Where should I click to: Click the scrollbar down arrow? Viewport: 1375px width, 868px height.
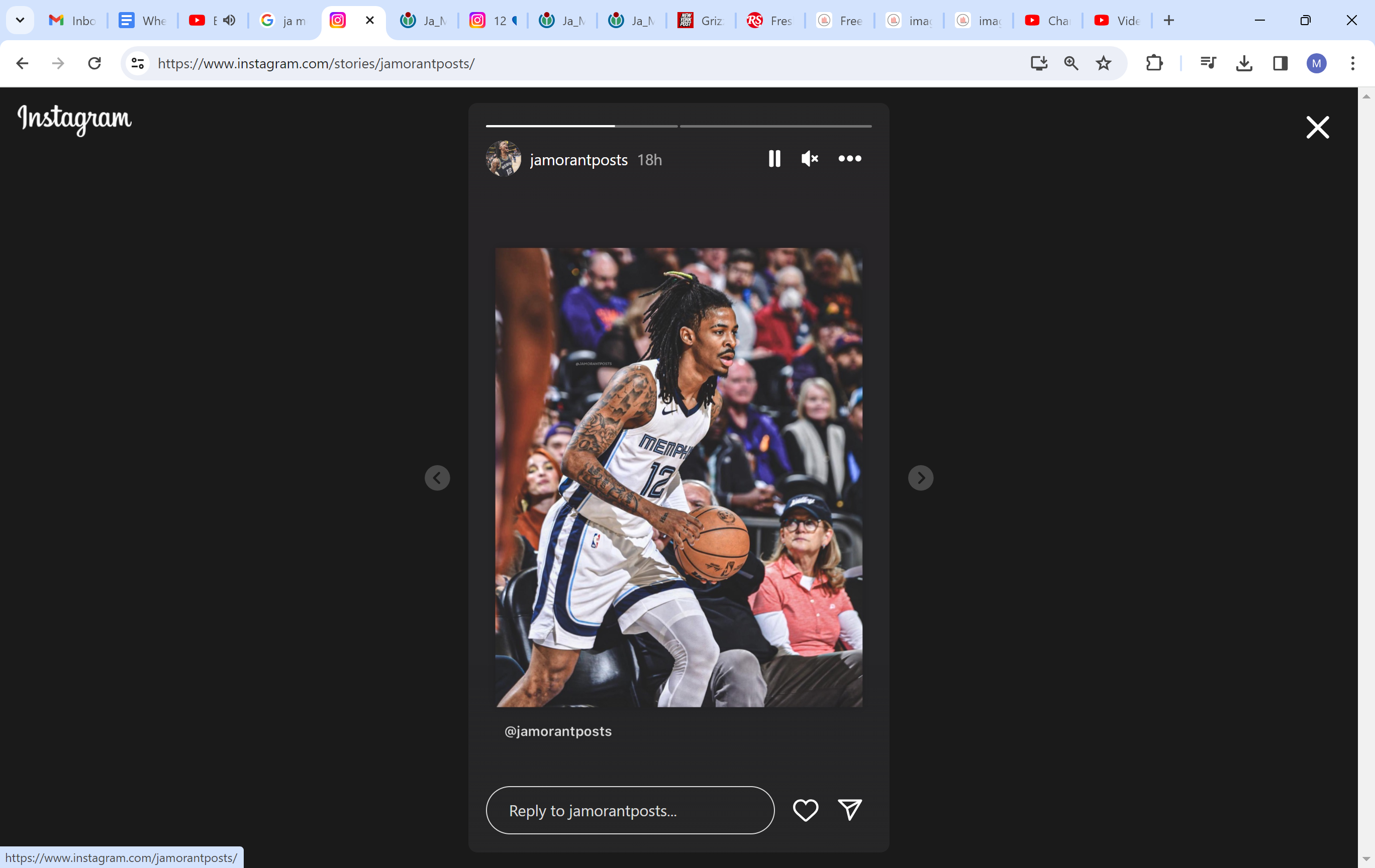(x=1366, y=859)
